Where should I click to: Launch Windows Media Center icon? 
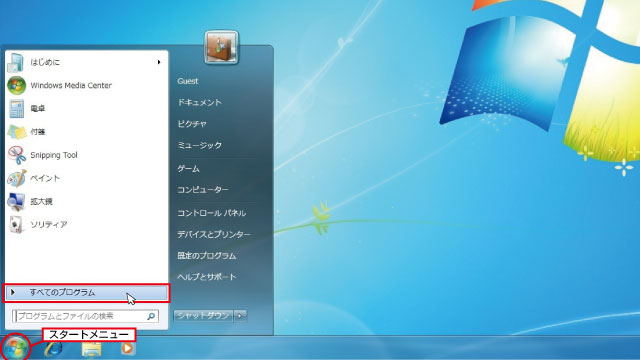pos(16,85)
